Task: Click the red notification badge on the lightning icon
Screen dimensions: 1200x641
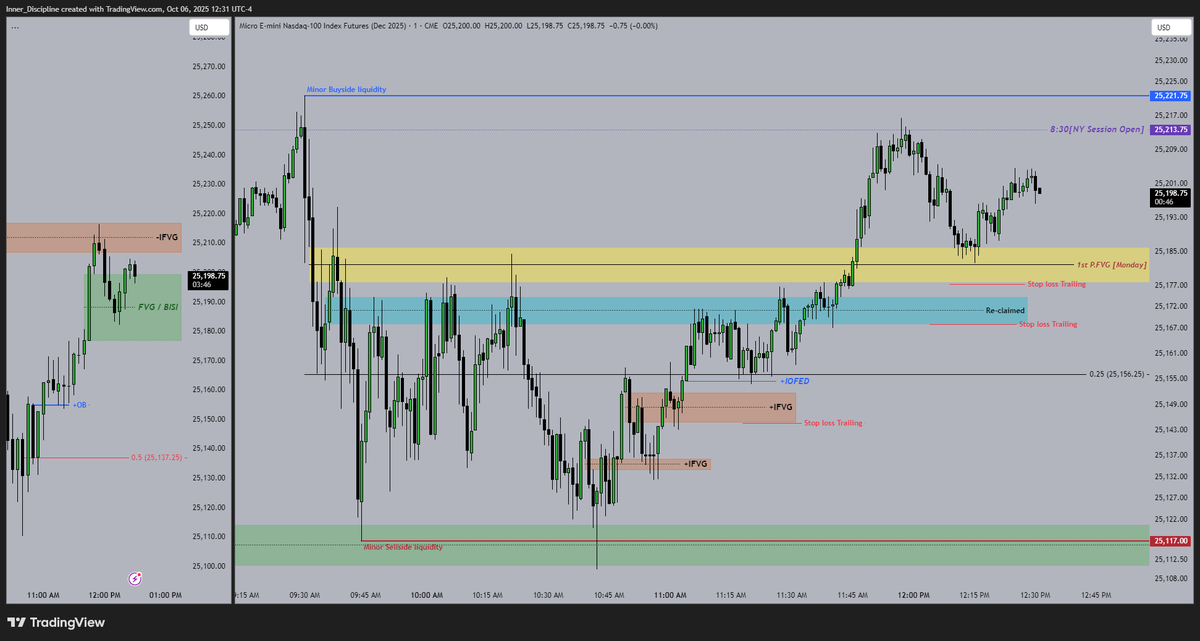Action: [x=140, y=572]
